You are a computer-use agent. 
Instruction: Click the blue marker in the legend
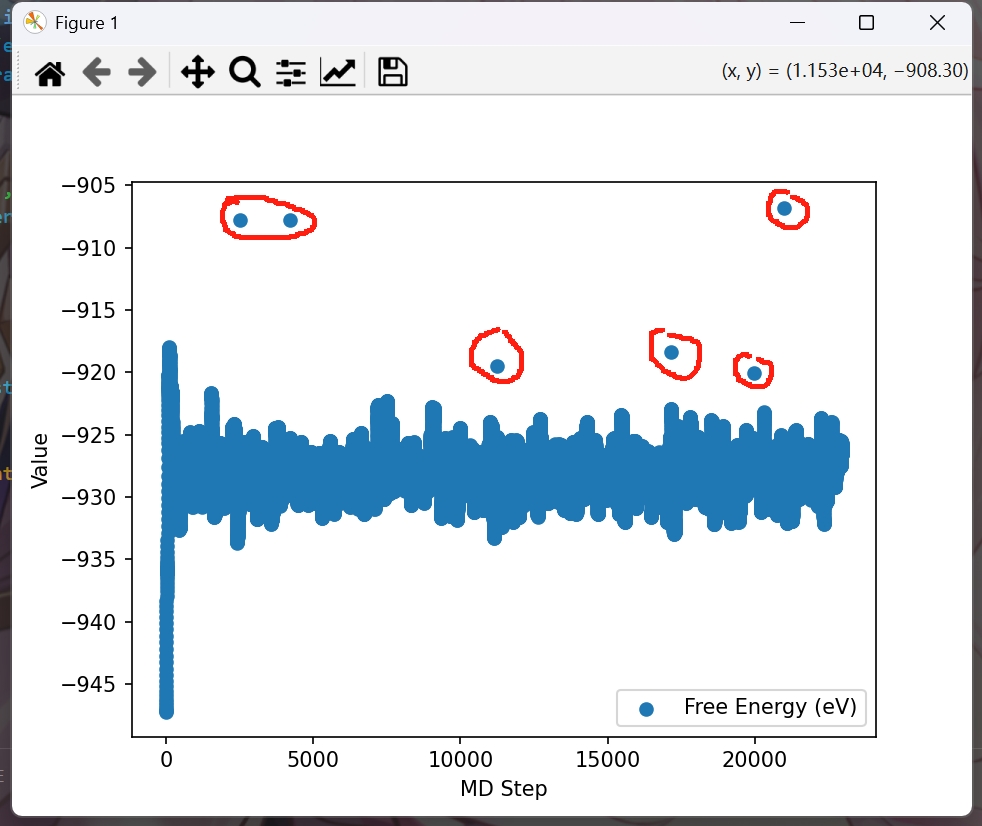[646, 709]
